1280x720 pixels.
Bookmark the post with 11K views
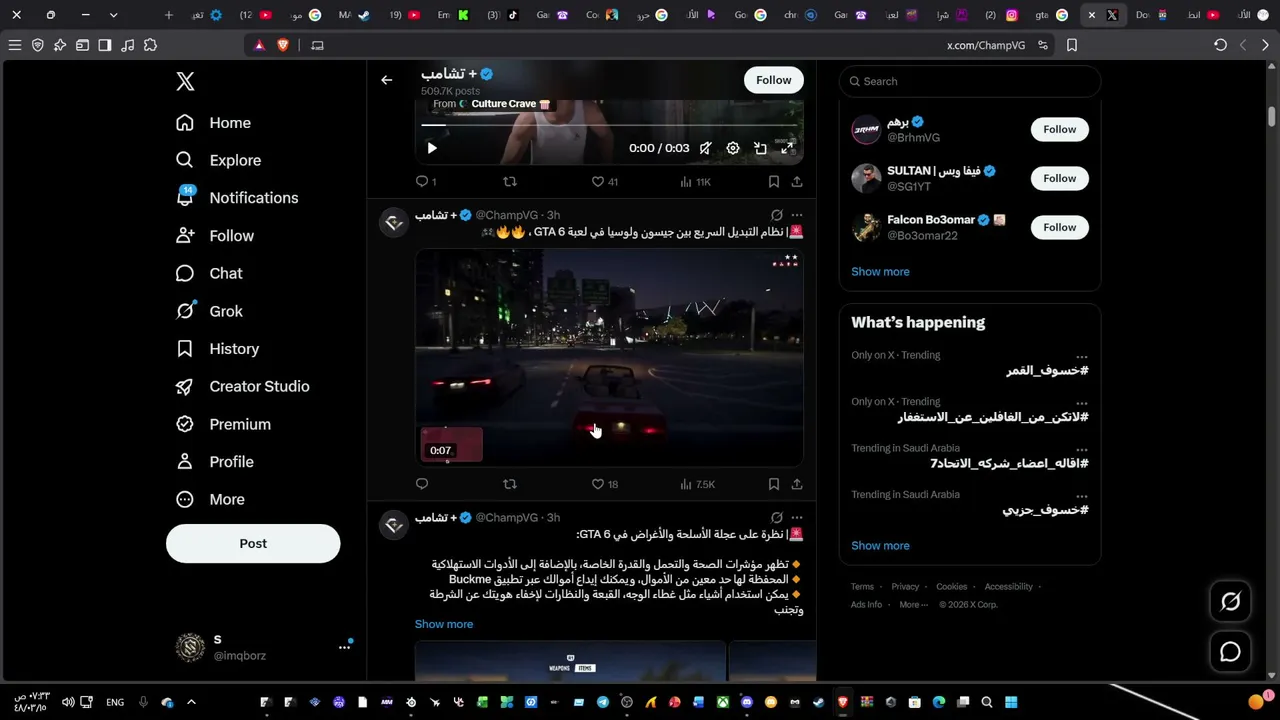click(x=774, y=182)
